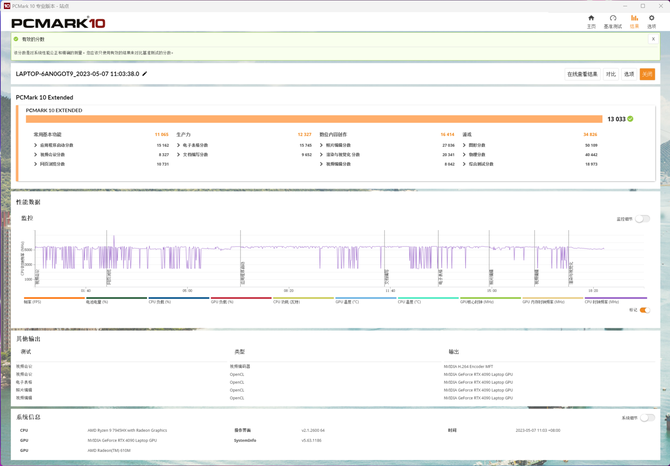Click the 测试 column header in 其他输出
Image resolution: width=670 pixels, height=466 pixels.
pos(26,352)
